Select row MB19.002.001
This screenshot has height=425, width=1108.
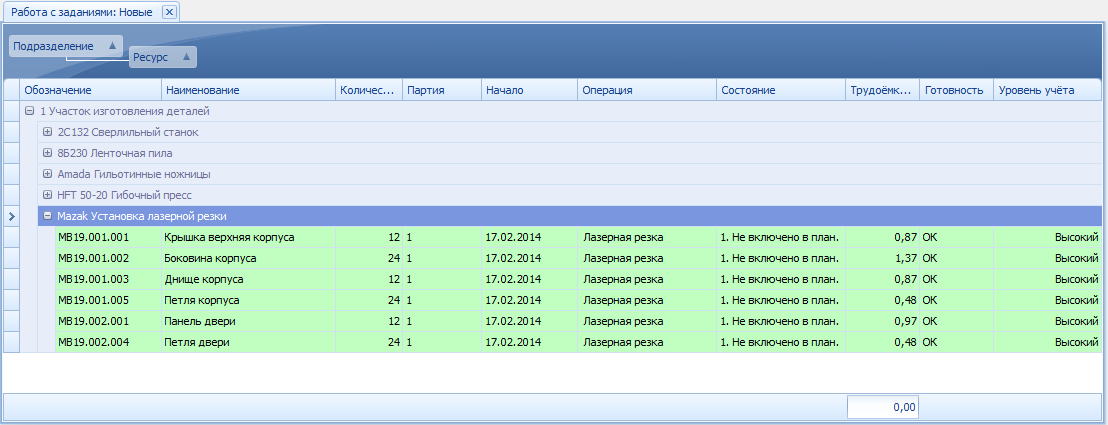tap(578, 322)
